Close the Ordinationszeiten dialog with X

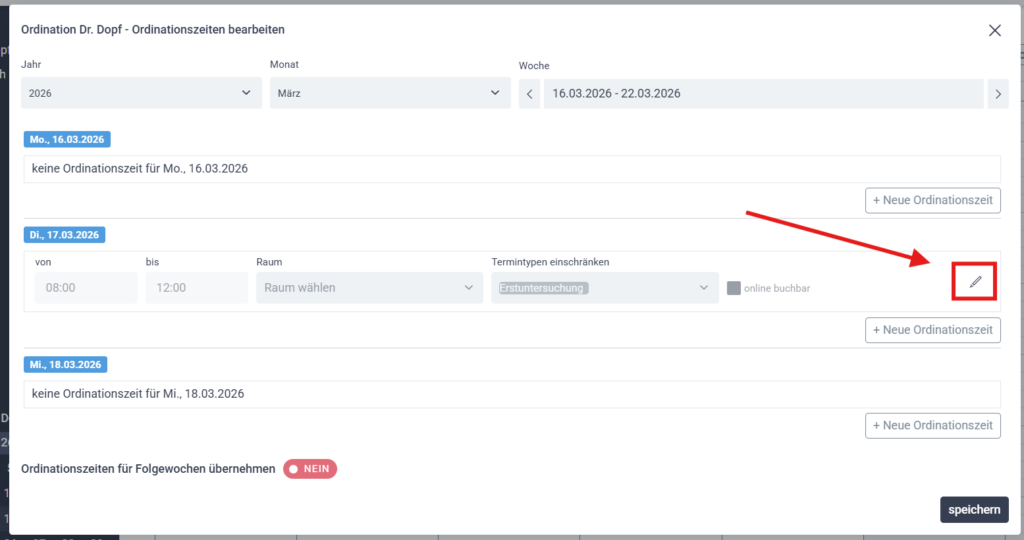point(994,30)
